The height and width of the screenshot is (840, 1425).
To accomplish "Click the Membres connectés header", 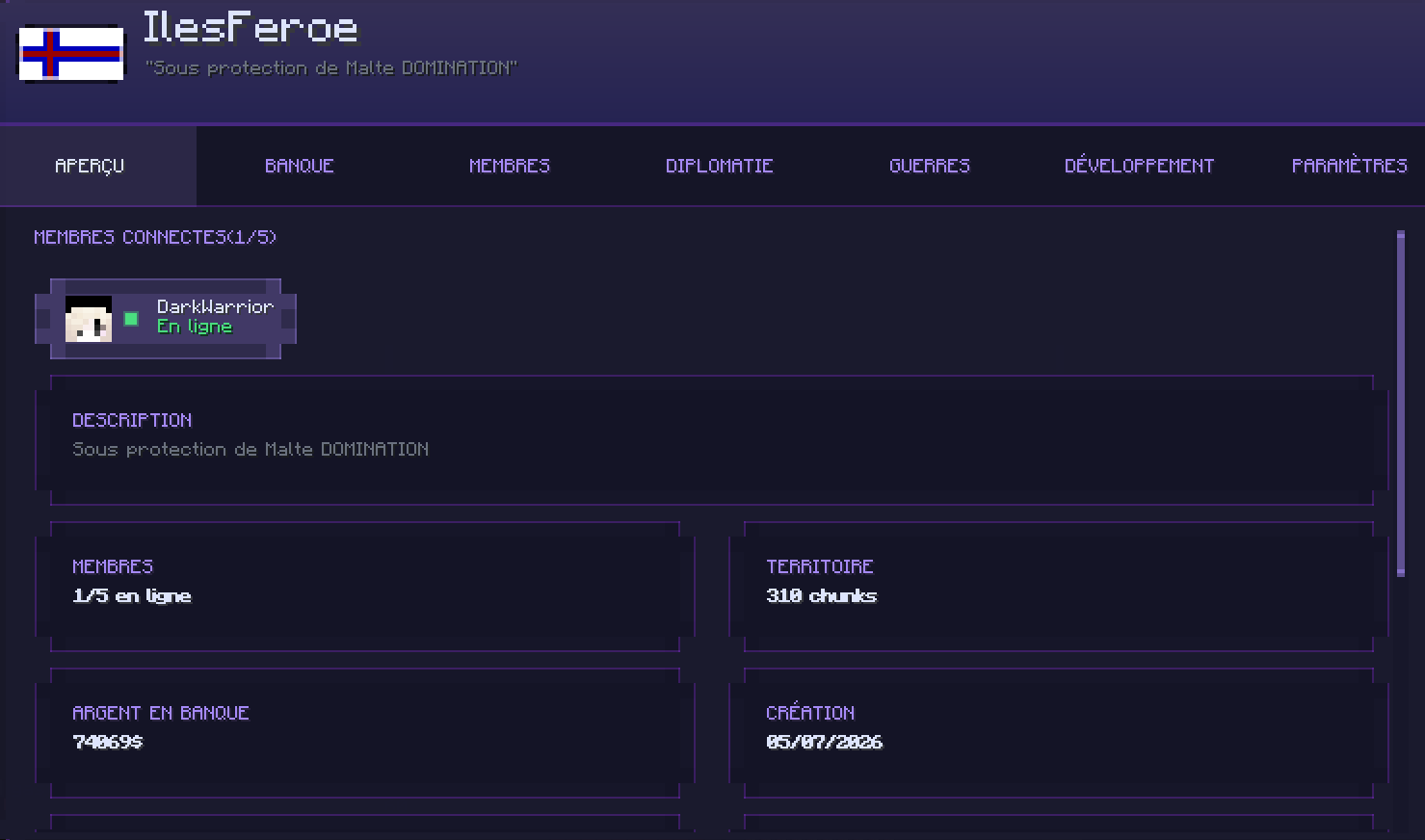I will [x=155, y=237].
